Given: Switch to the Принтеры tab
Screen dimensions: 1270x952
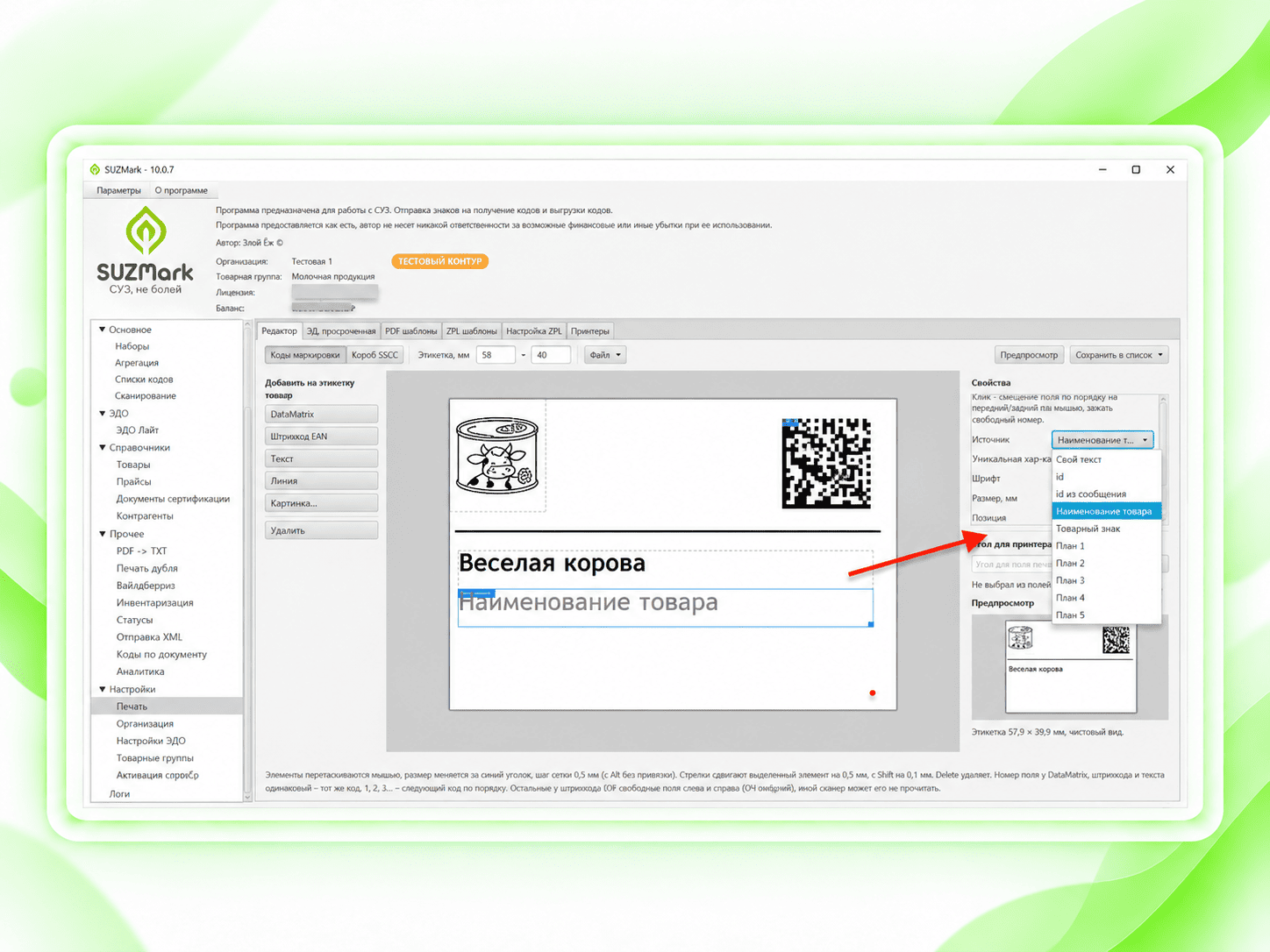Looking at the screenshot, I should pyautogui.click(x=589, y=330).
